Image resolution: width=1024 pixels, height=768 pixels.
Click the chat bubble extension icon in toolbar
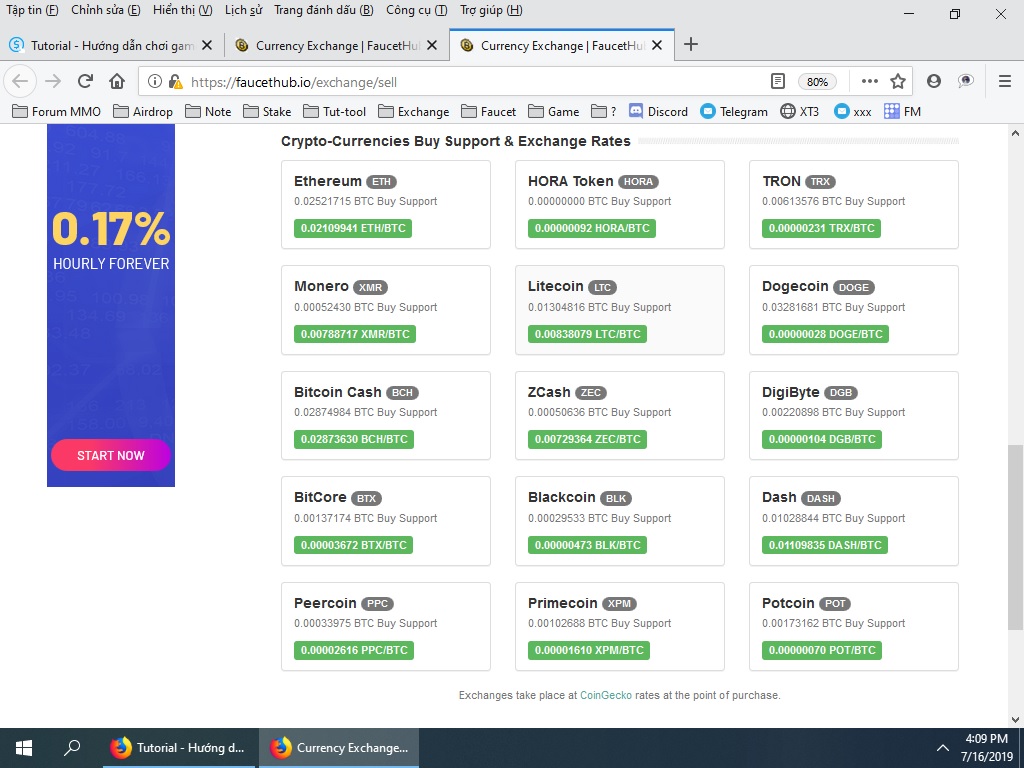click(966, 81)
